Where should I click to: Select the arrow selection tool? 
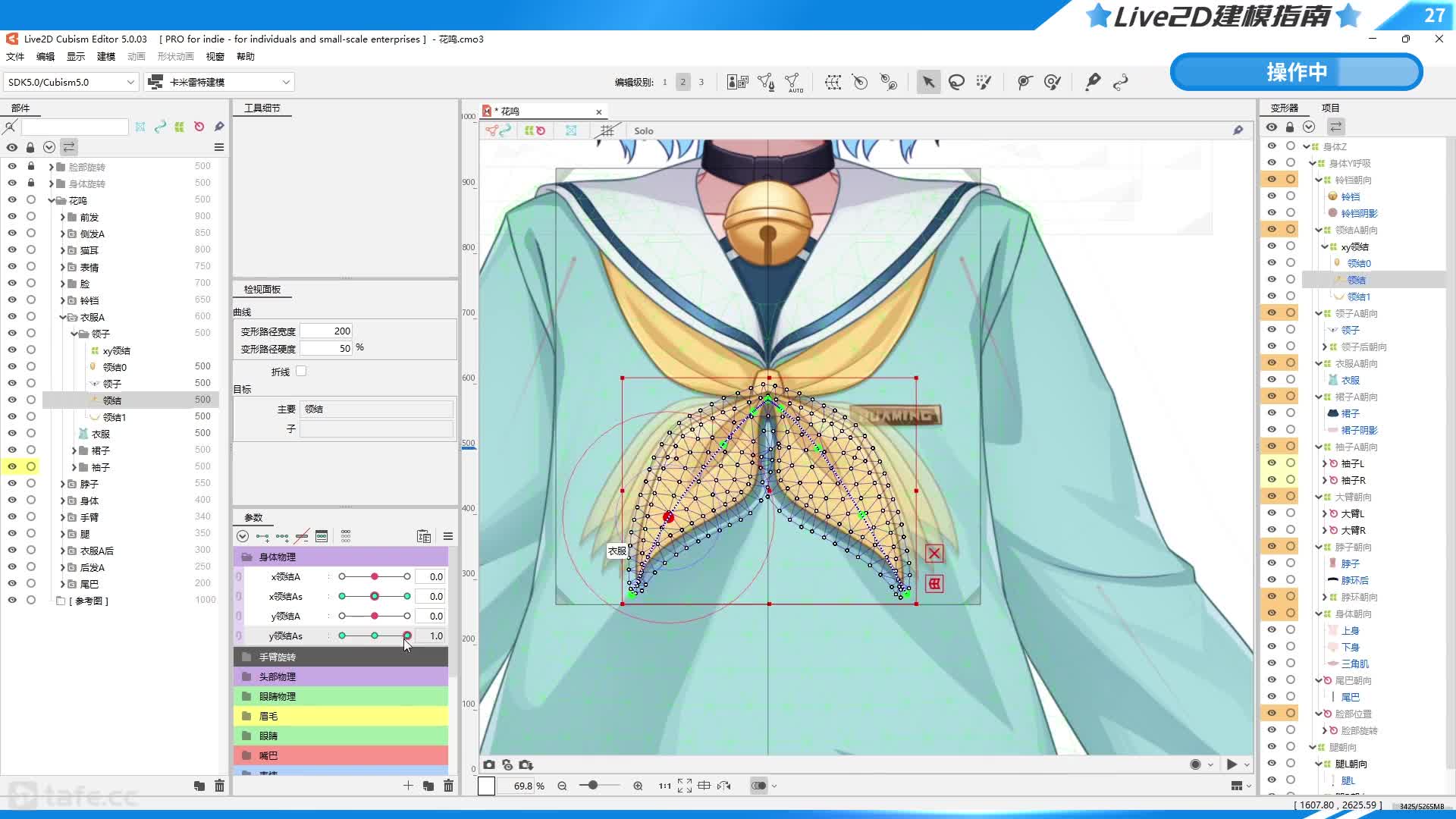click(928, 82)
